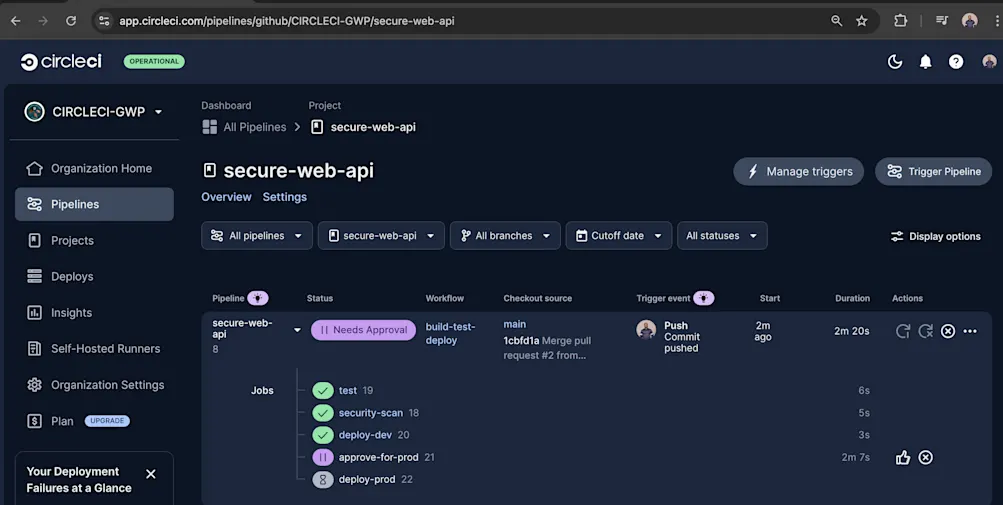
Task: Open the help question mark icon
Action: [x=956, y=61]
